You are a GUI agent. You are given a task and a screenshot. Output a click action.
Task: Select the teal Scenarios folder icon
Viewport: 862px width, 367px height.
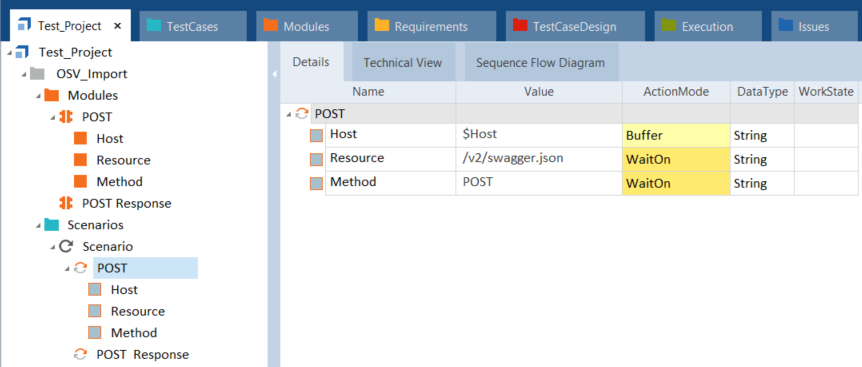51,225
